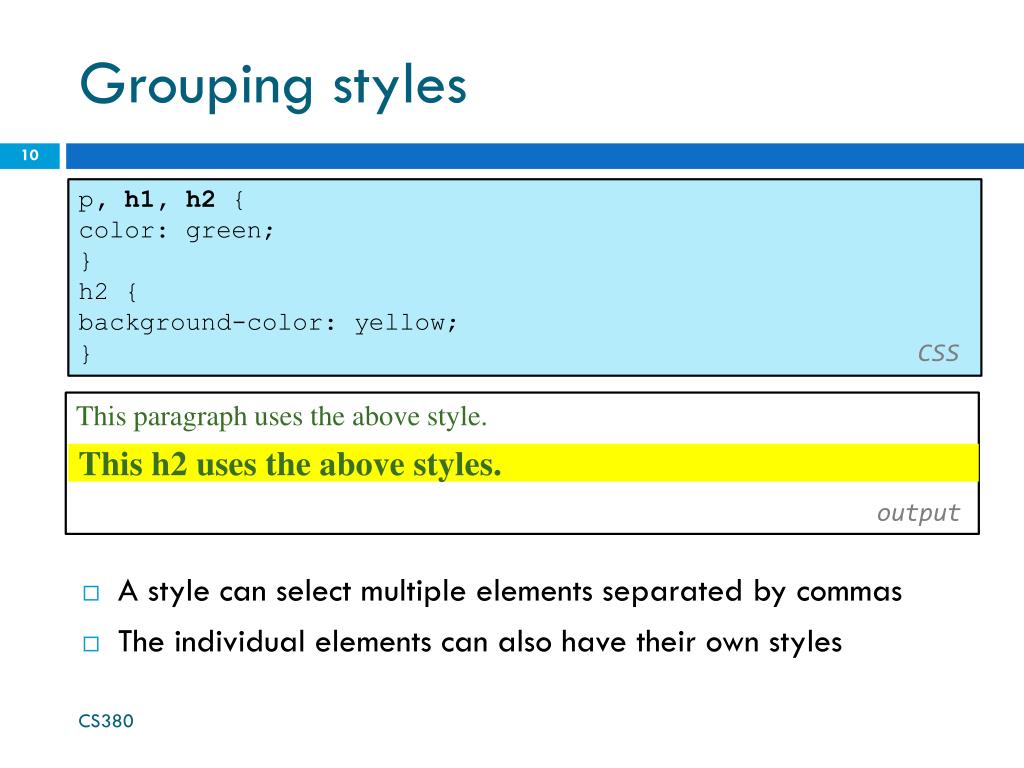Click slide number 10 badge
This screenshot has height=768, width=1024.
[x=29, y=155]
